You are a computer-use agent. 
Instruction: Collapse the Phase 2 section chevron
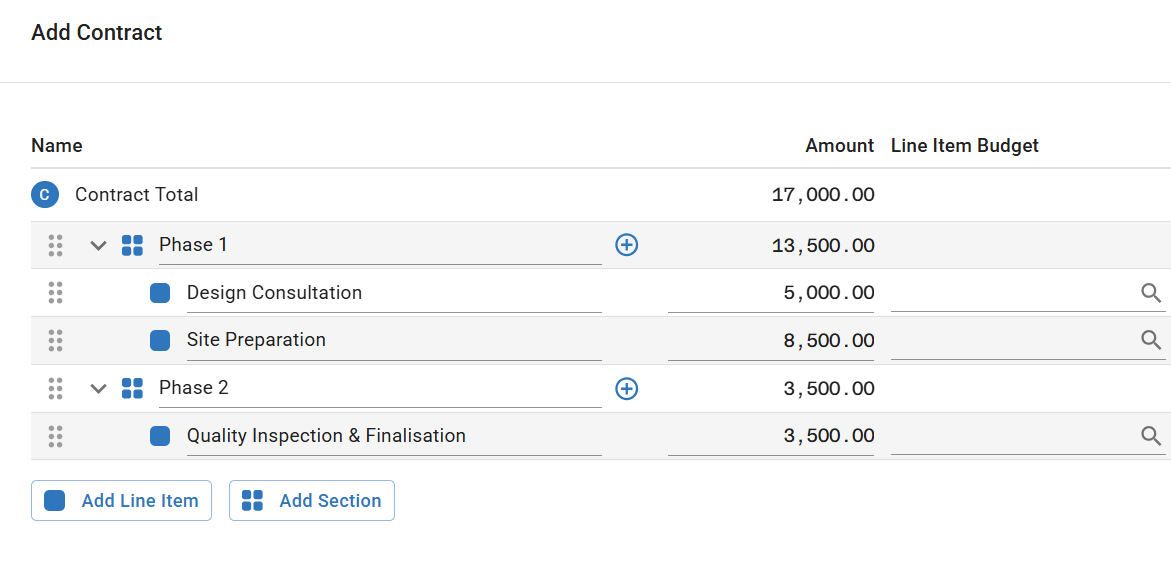[x=98, y=388]
